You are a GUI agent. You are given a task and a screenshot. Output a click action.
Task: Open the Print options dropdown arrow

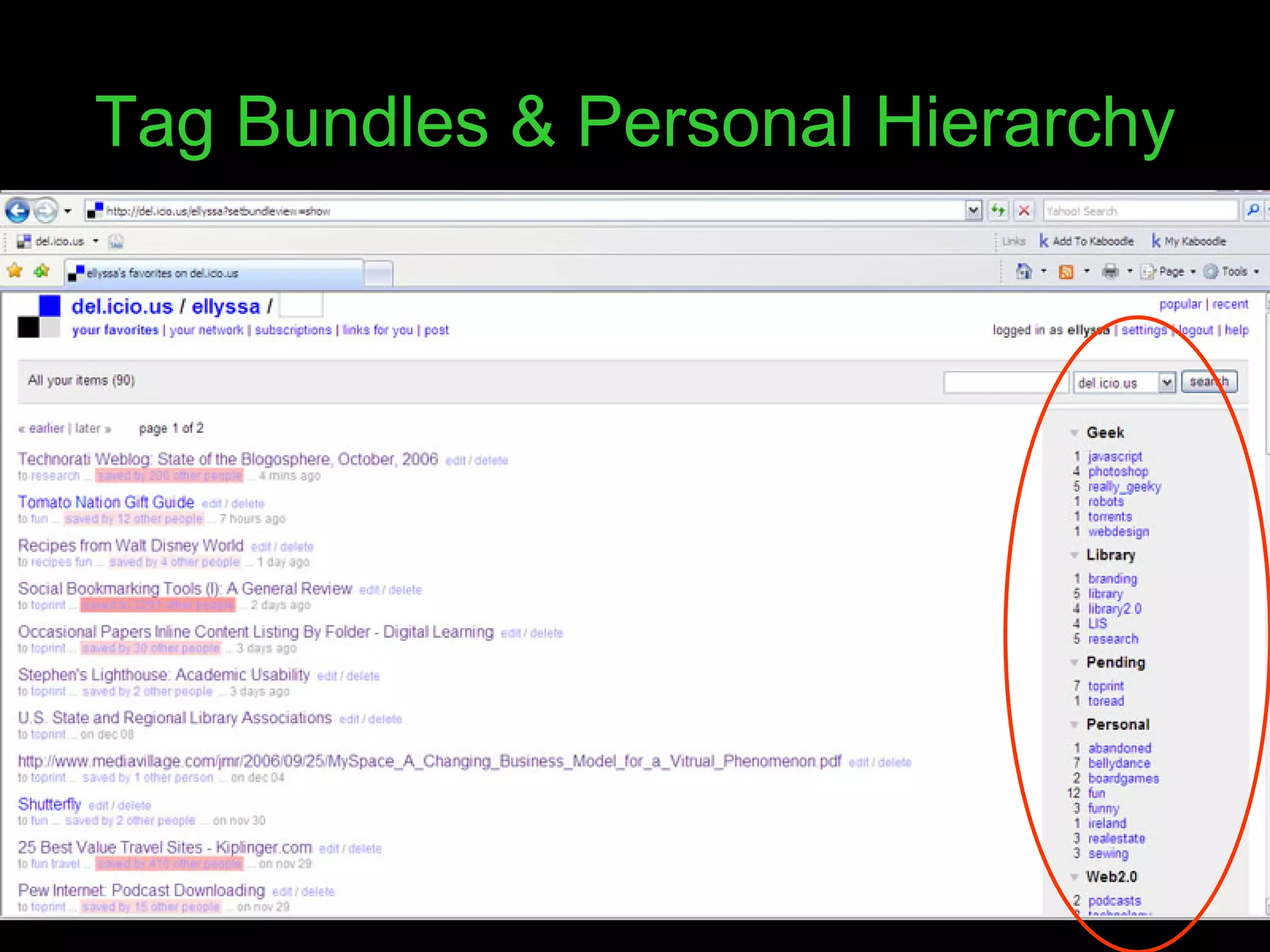point(1129,271)
